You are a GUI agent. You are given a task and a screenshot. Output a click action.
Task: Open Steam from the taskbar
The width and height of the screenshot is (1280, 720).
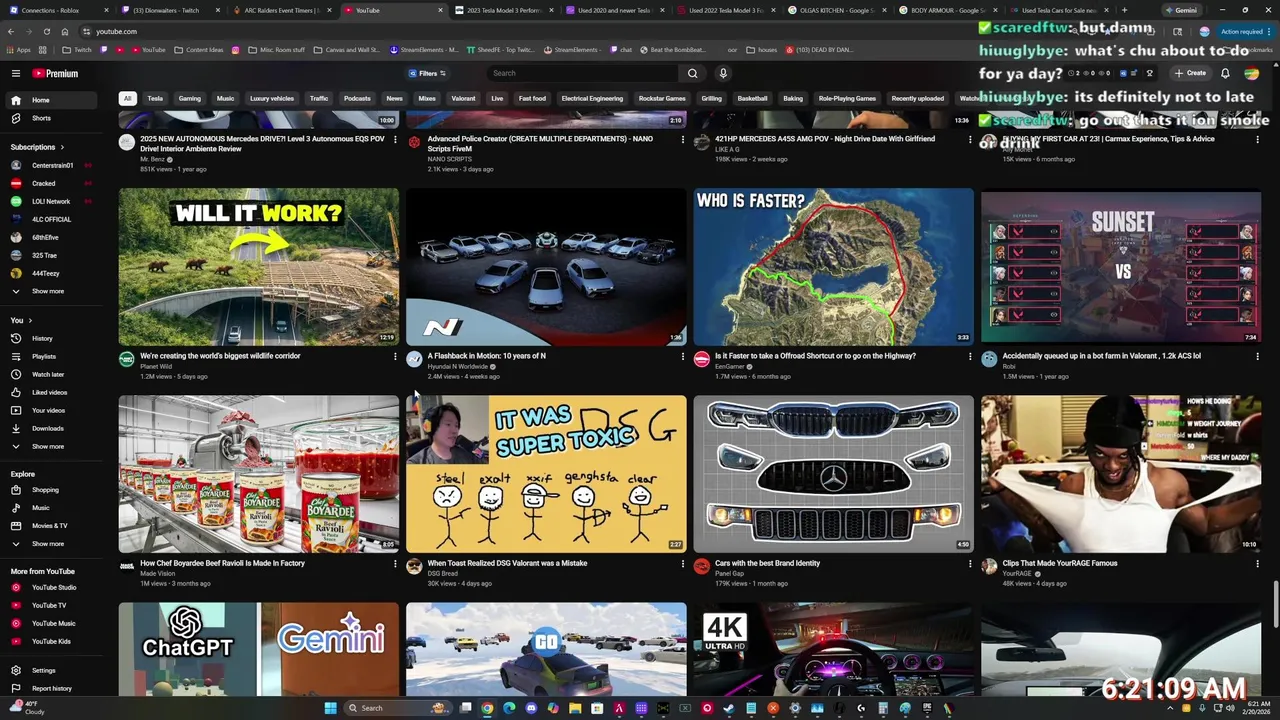pos(729,708)
